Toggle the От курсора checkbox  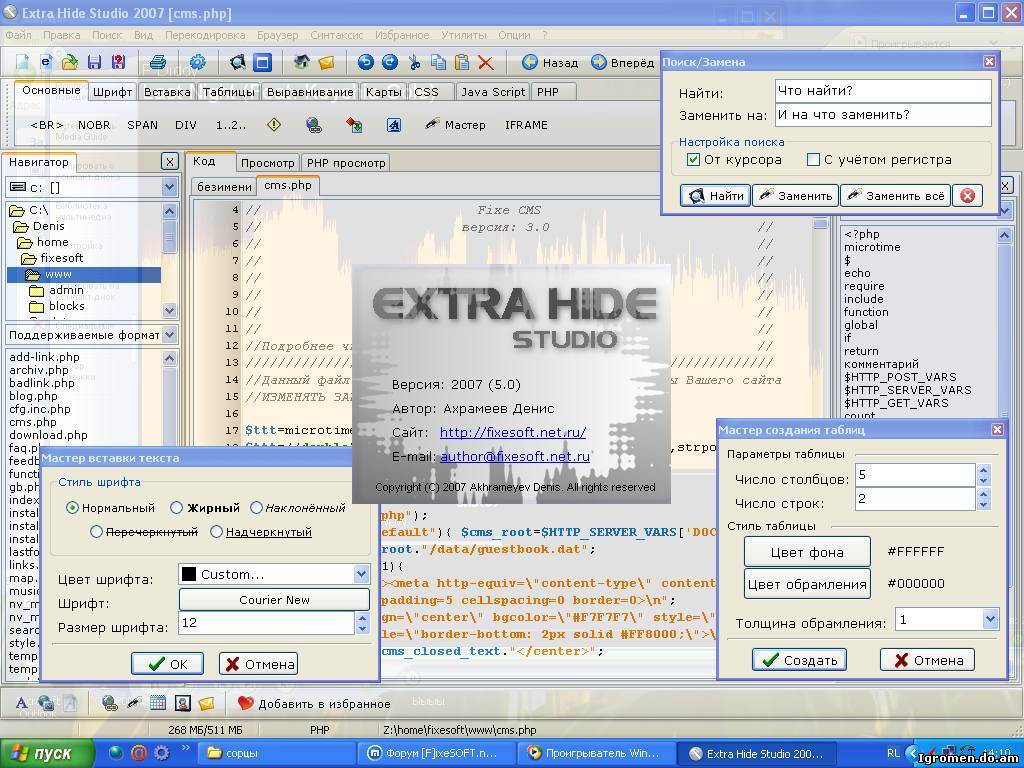[x=694, y=159]
